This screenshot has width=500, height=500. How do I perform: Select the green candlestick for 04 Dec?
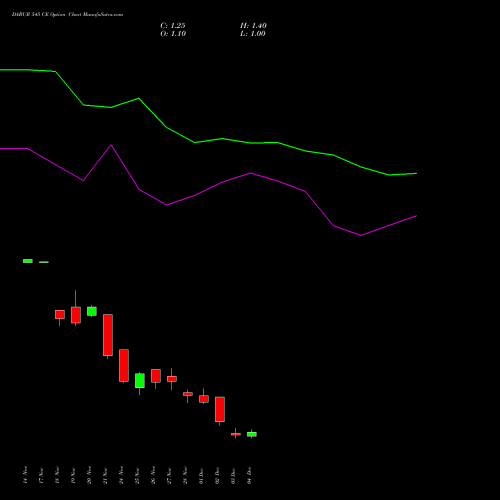(x=252, y=434)
